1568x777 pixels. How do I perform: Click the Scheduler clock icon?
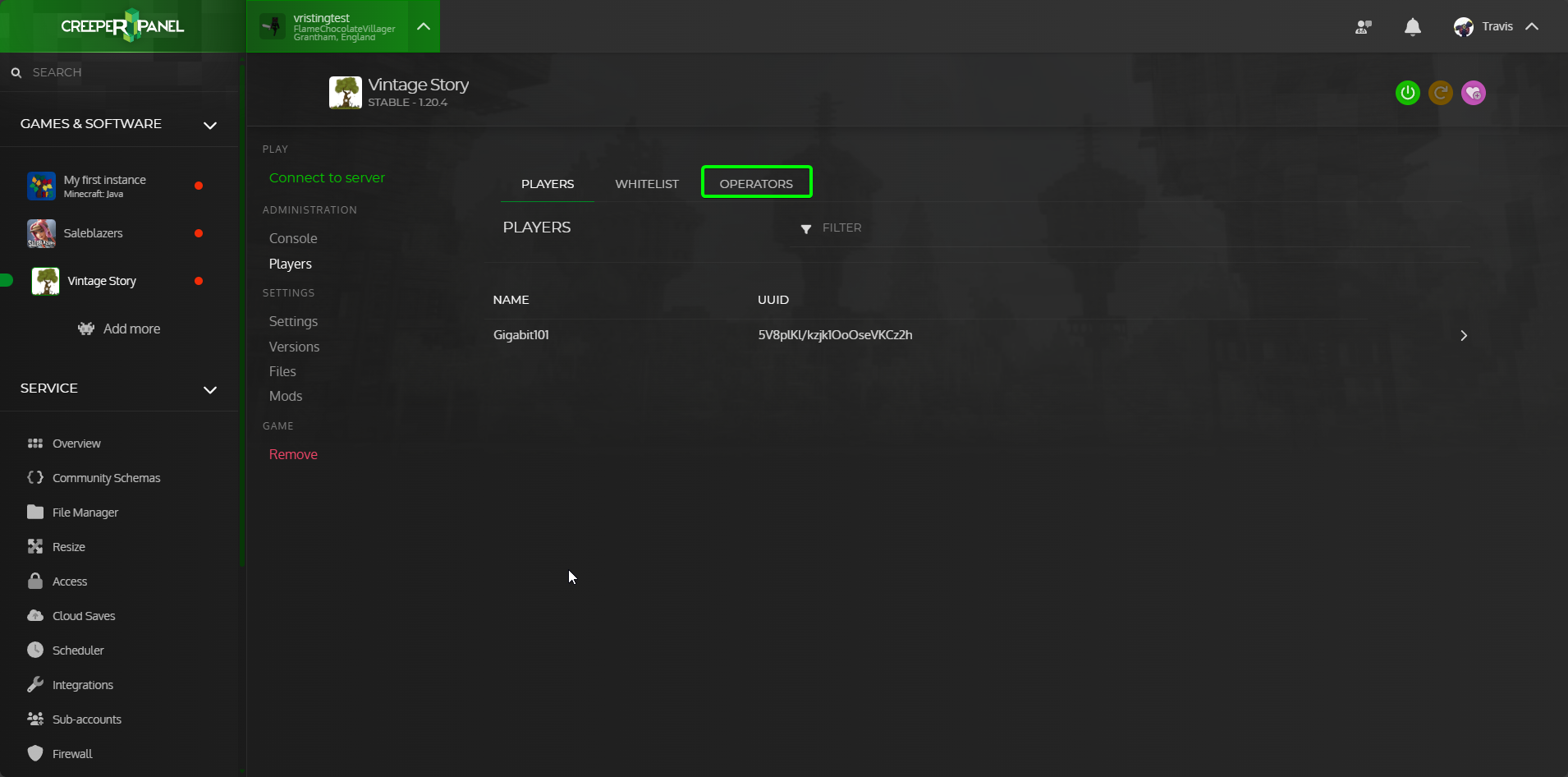coord(35,650)
